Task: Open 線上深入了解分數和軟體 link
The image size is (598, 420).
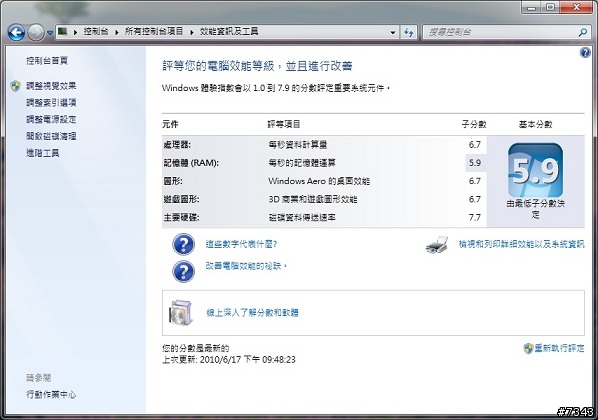Action: (x=252, y=313)
